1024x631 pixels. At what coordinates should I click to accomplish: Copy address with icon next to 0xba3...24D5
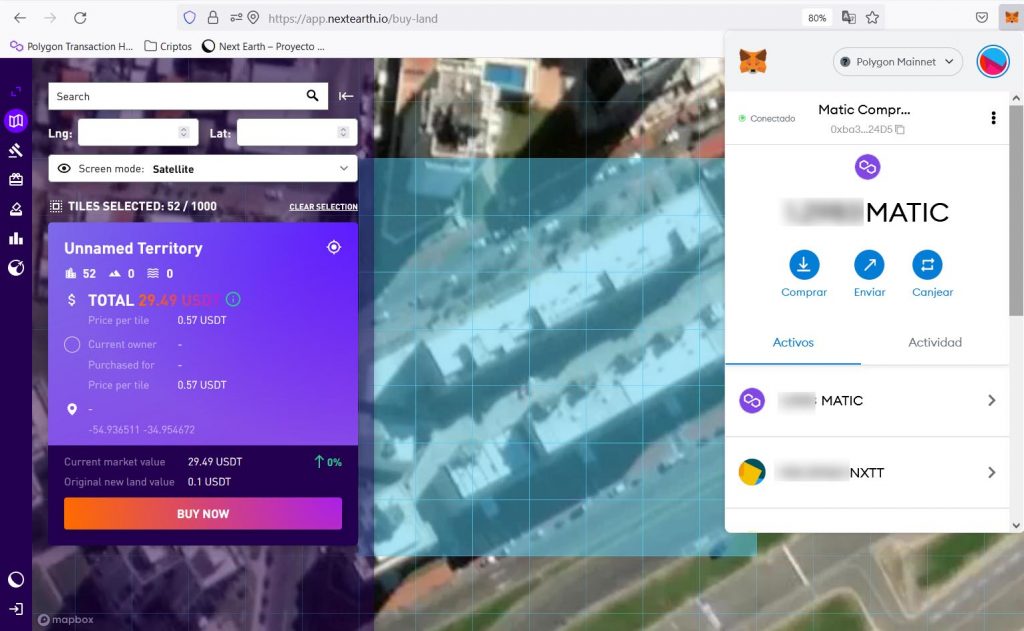(900, 129)
